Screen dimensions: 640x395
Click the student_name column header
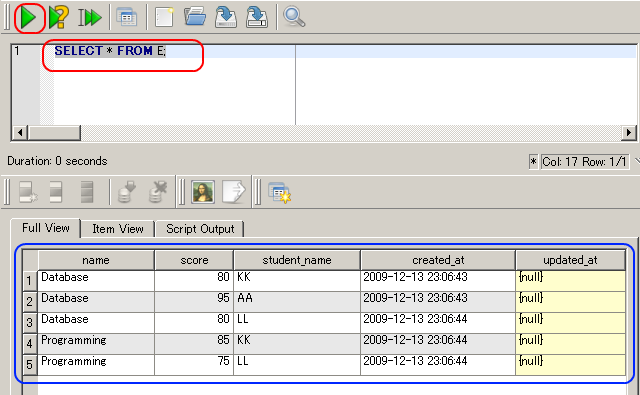(x=297, y=260)
